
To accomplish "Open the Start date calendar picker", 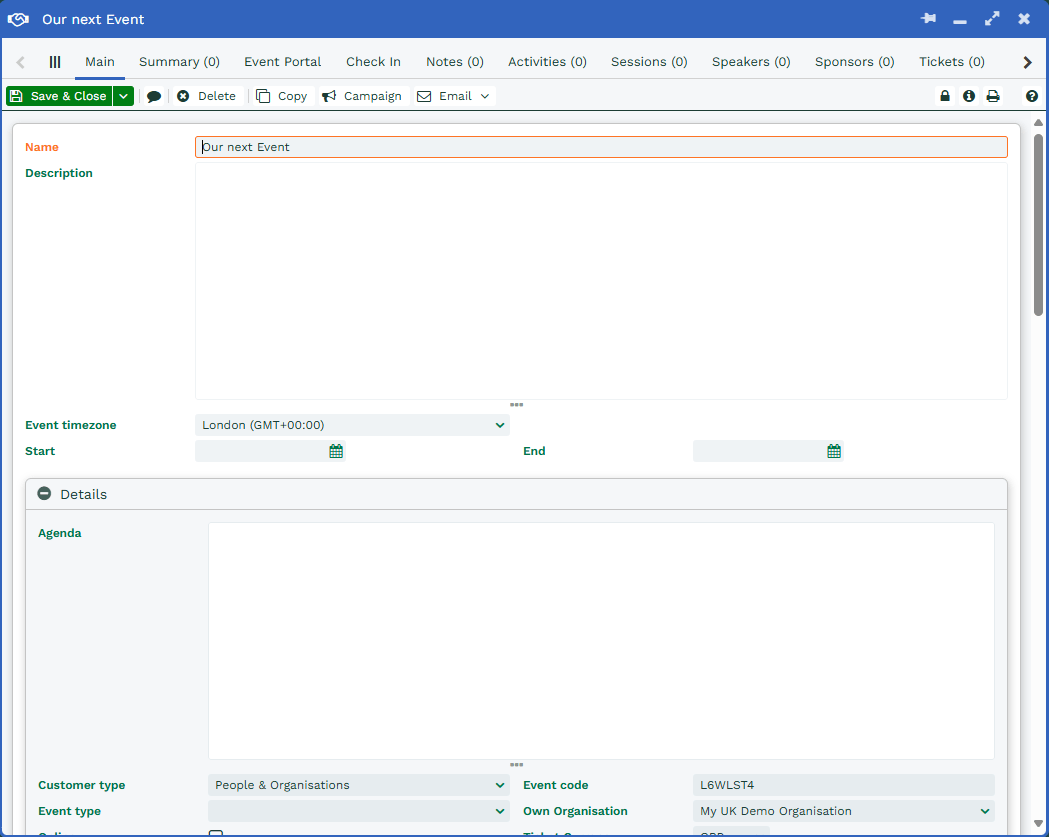I will click(336, 452).
